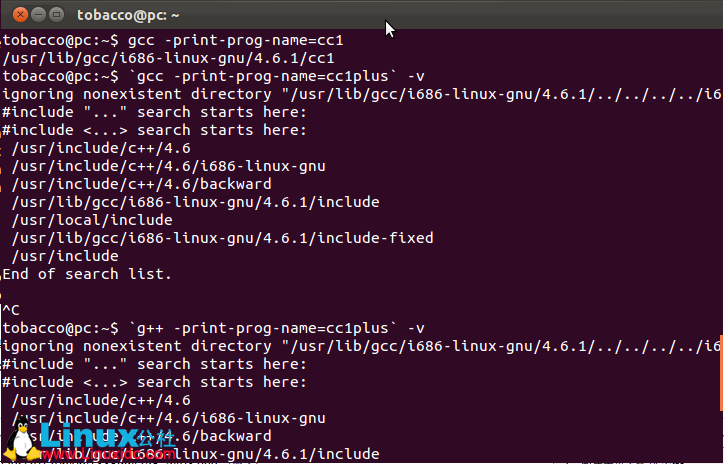Click the Linux penguin logo icon
Screen dimensions: 724x464
(21, 437)
